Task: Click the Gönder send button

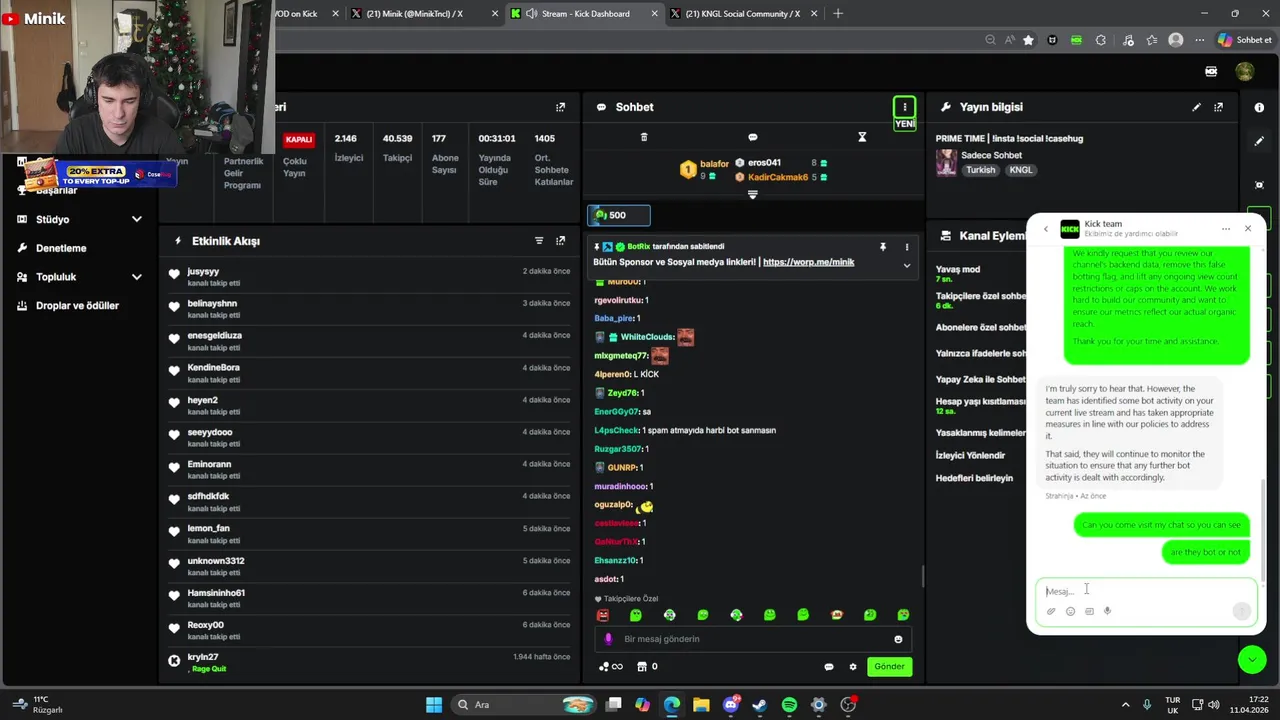Action: pos(889,667)
